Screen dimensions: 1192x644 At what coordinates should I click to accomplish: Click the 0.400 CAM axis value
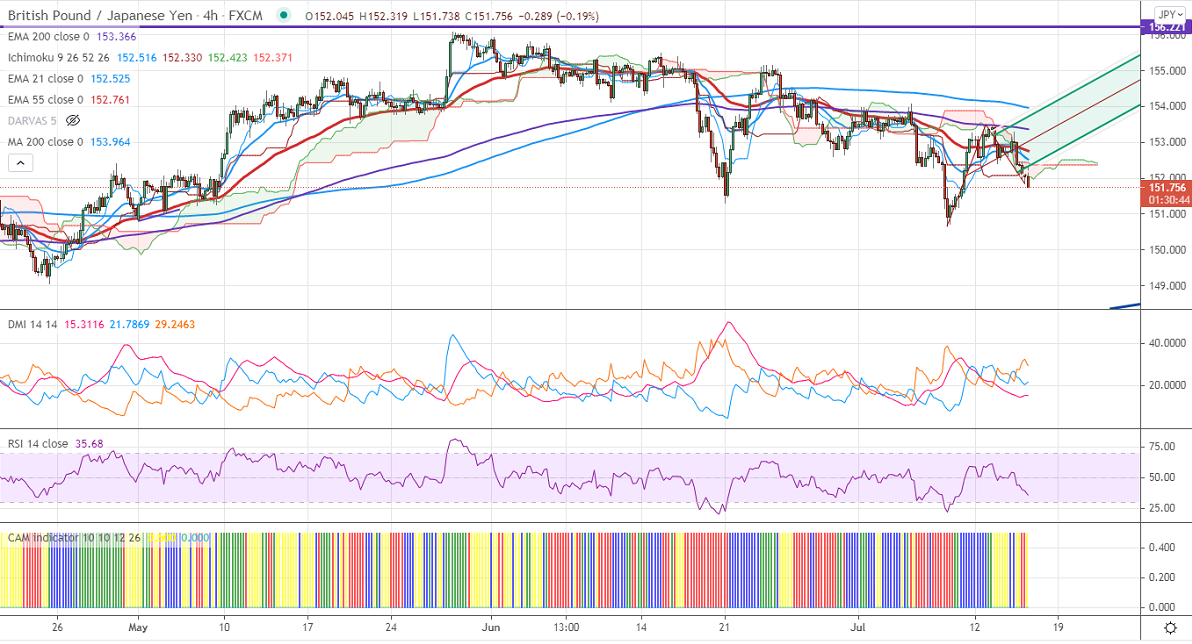(1161, 547)
